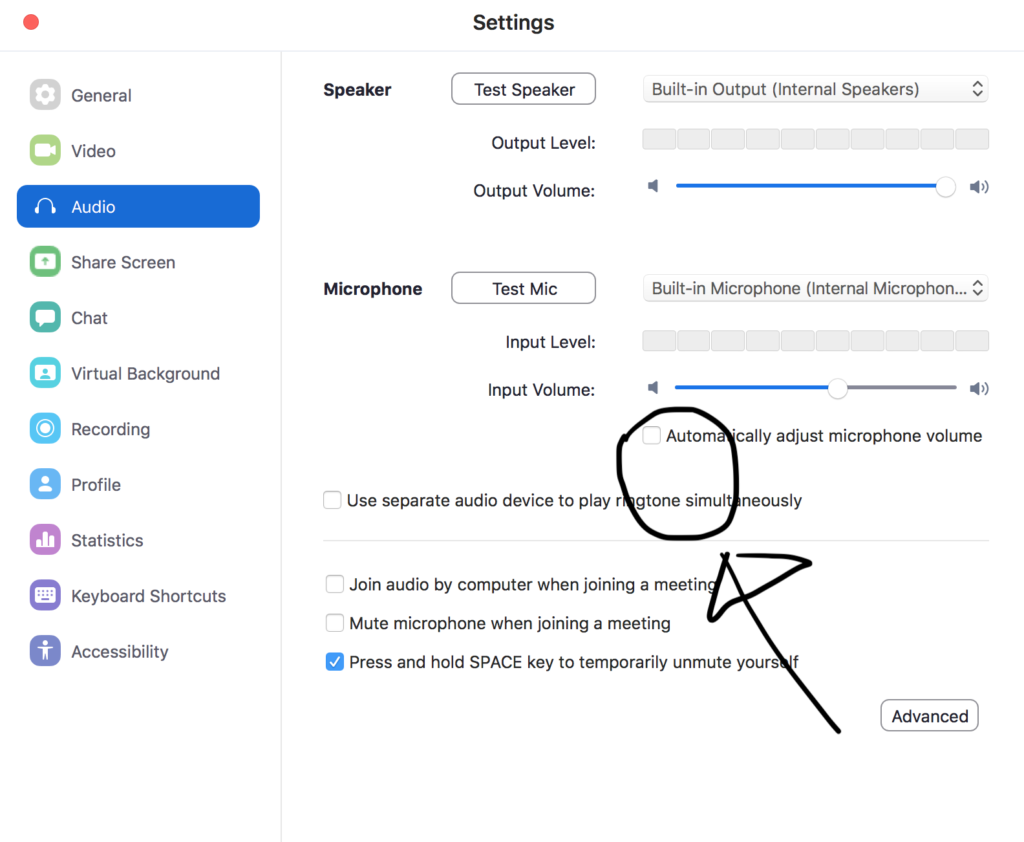This screenshot has width=1024, height=842.
Task: Click the Test Mic button
Action: (x=524, y=288)
